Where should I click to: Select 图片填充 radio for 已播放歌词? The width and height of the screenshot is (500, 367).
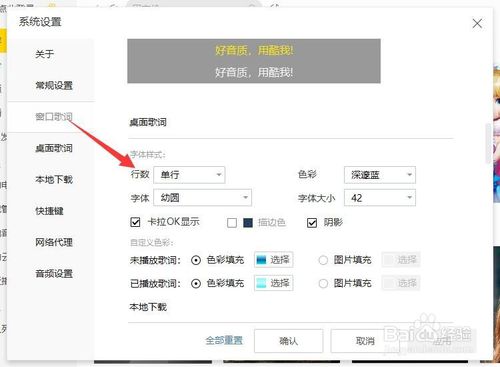point(323,283)
